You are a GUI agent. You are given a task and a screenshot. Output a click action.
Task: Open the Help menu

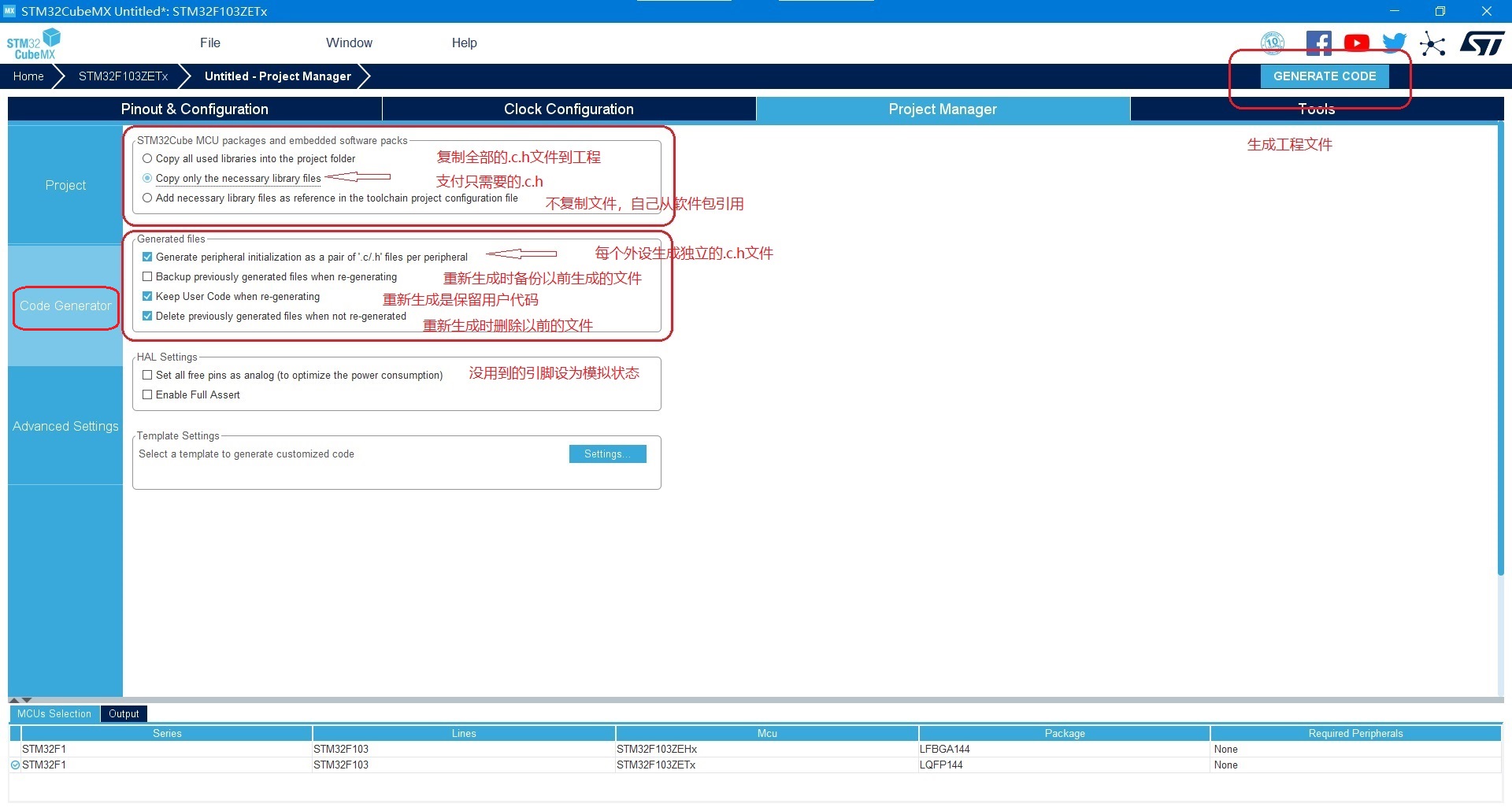[464, 43]
